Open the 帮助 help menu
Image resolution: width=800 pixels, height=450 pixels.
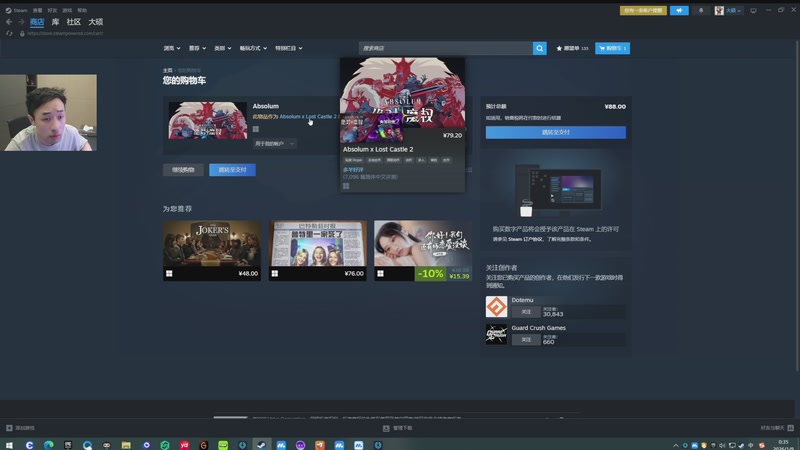pyautogui.click(x=82, y=10)
